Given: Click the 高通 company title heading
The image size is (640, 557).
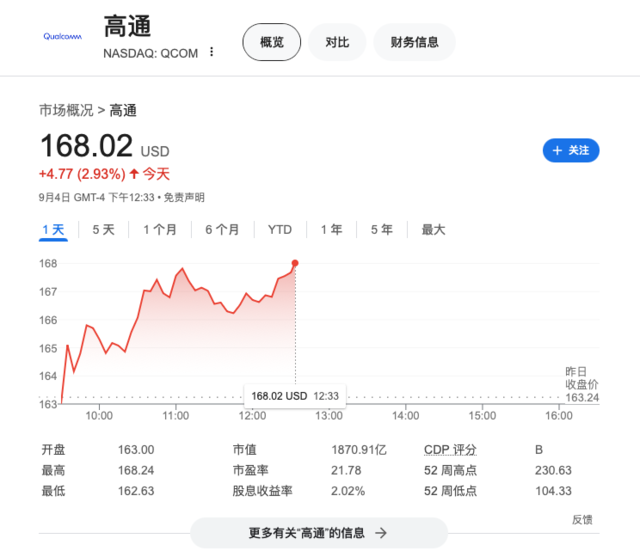Looking at the screenshot, I should 127,27.
